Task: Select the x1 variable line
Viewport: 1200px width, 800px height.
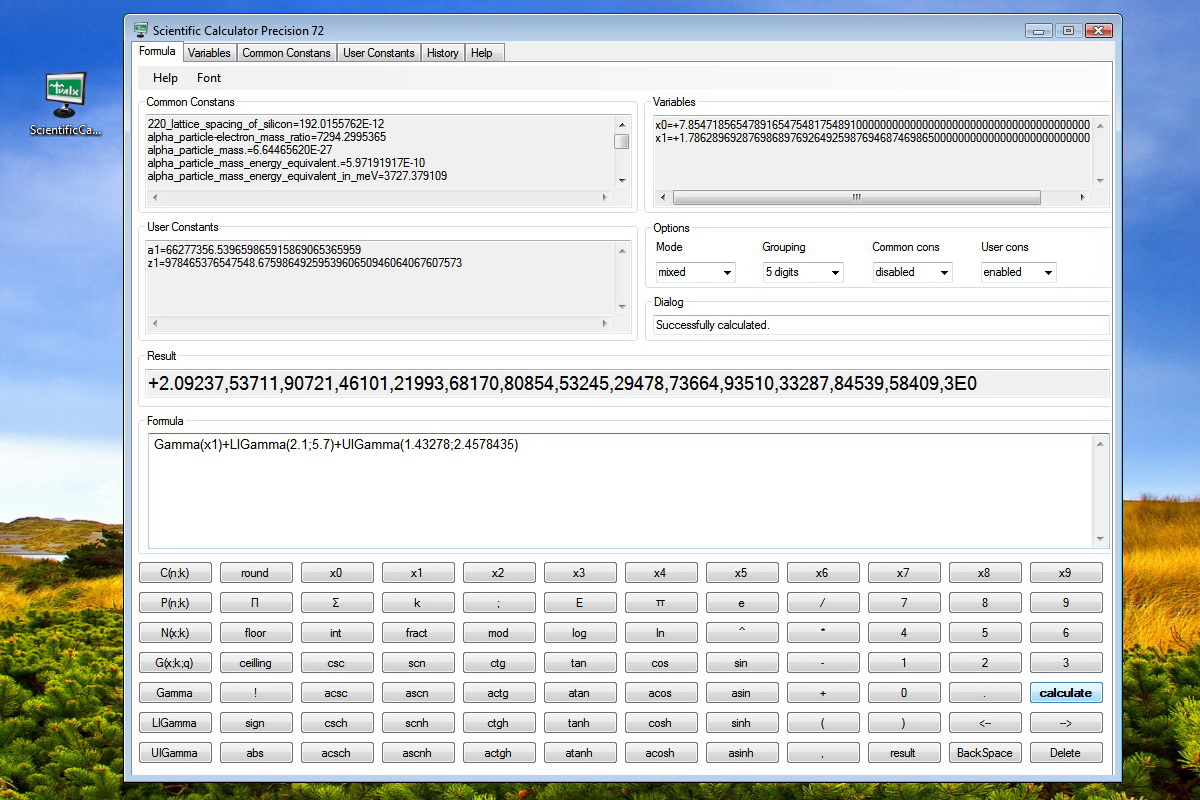Action: pyautogui.click(x=872, y=139)
